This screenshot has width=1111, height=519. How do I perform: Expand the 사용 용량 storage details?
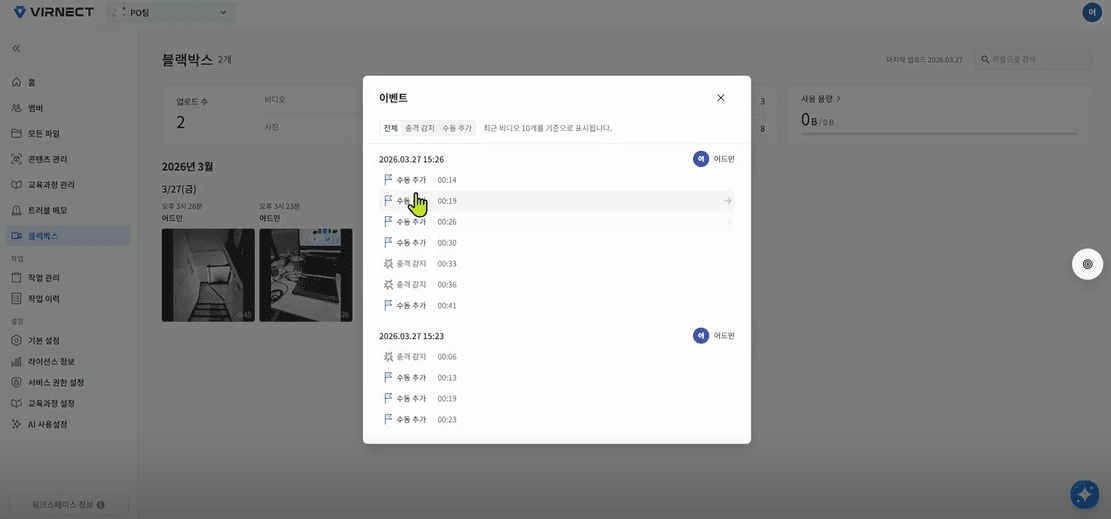pos(820,99)
